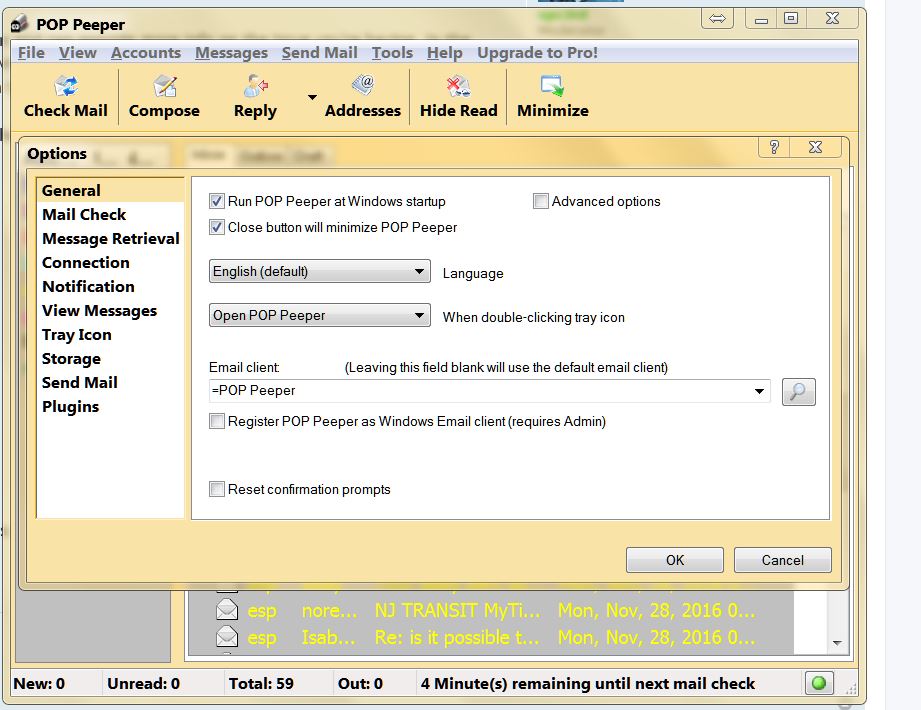Open the Language dropdown
This screenshot has width=921, height=710.
(320, 271)
